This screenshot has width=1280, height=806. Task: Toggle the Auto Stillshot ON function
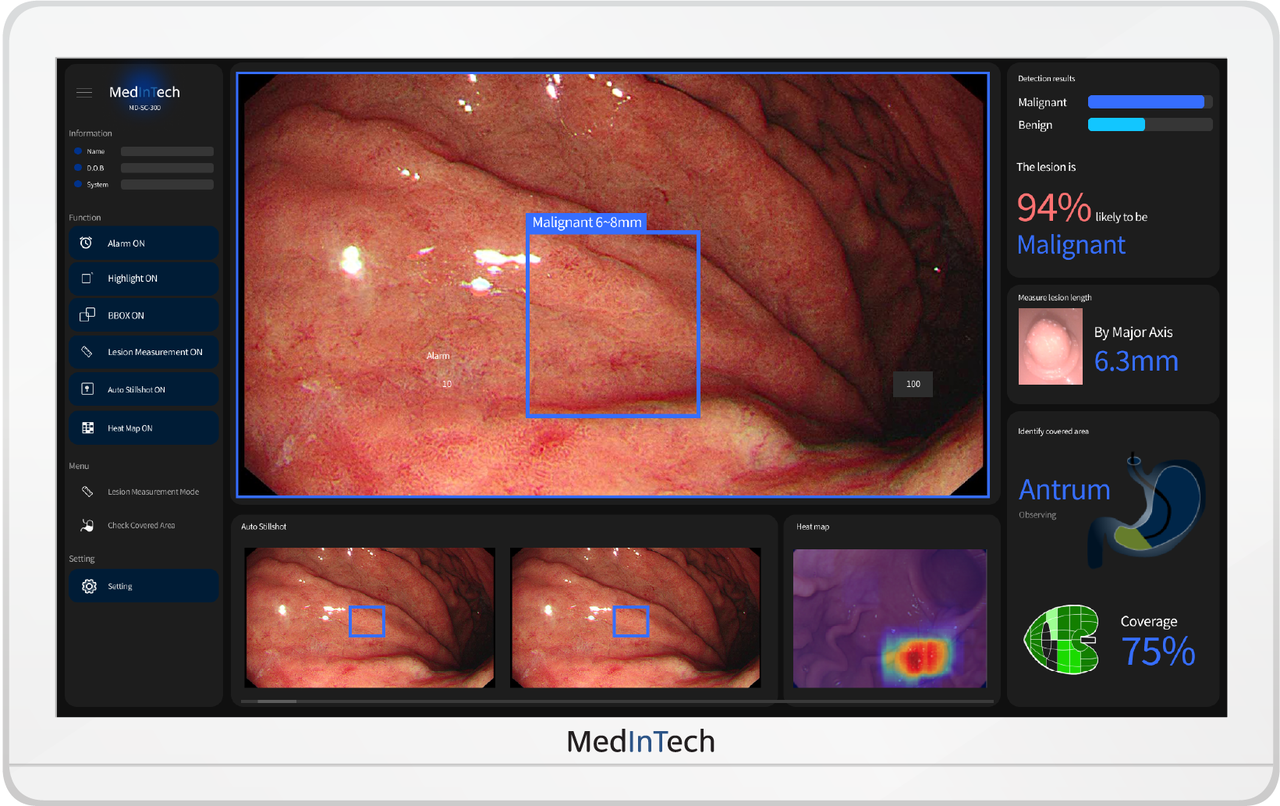[143, 389]
